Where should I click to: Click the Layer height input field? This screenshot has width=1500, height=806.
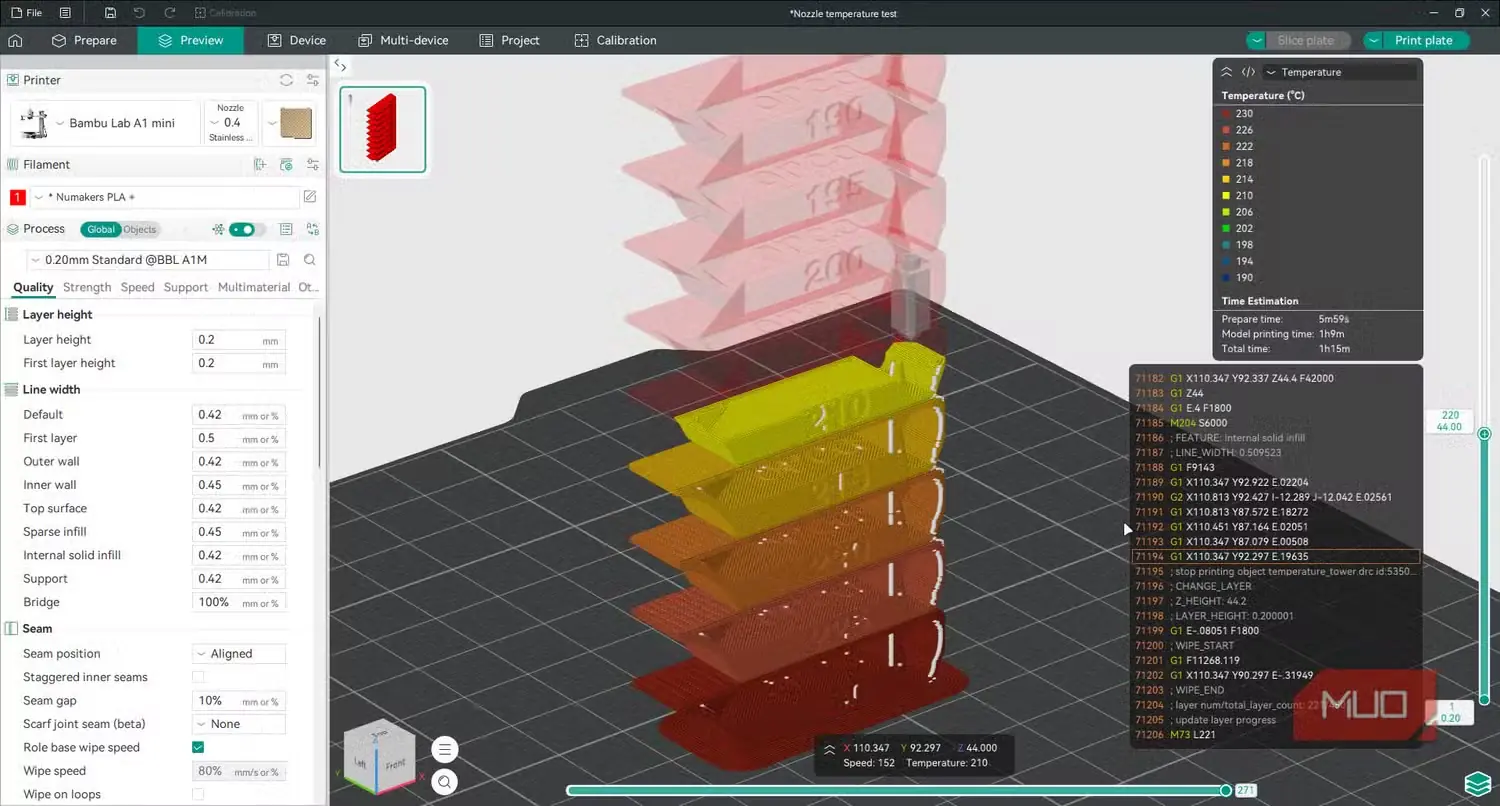[x=238, y=340]
